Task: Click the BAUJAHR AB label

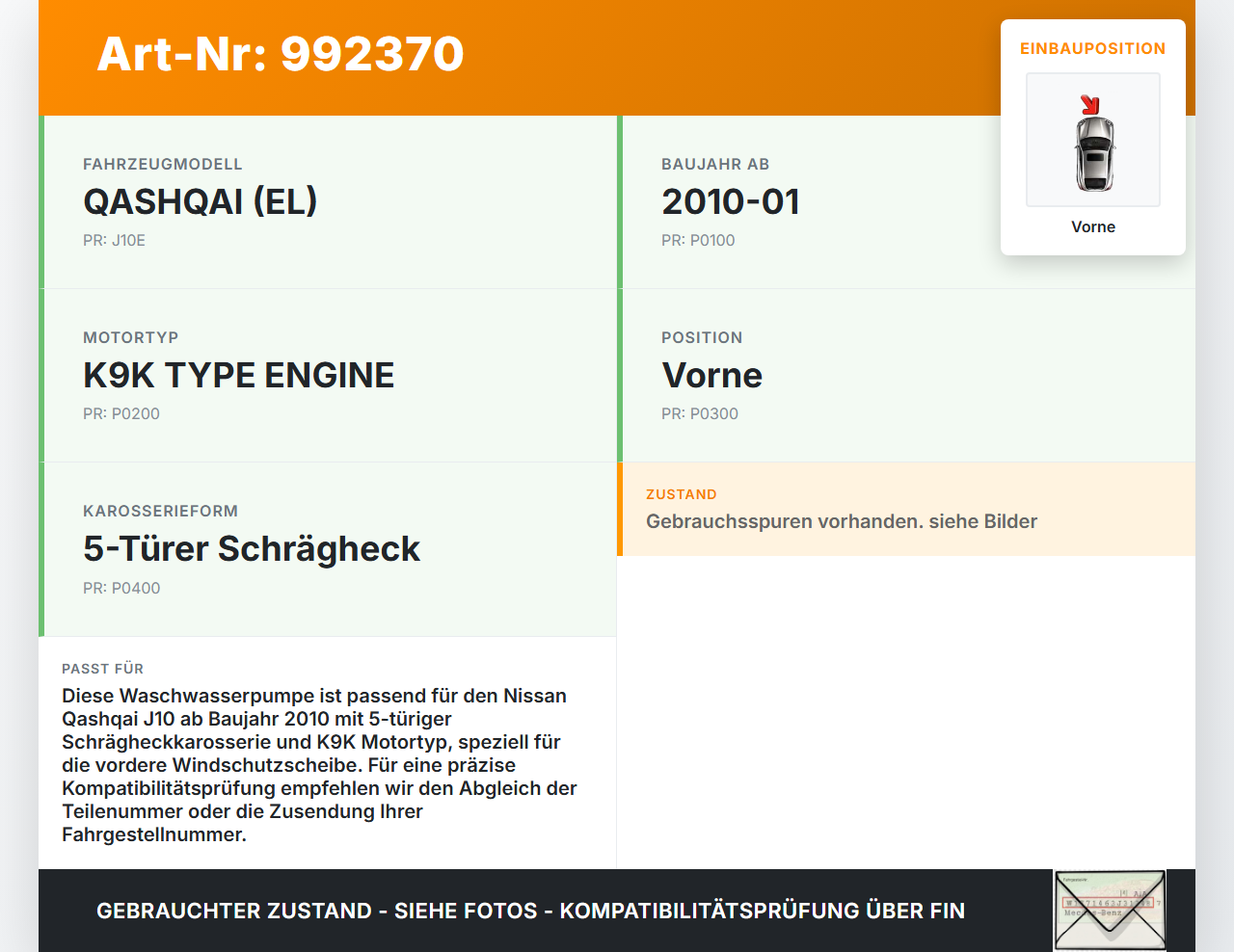Action: click(x=715, y=164)
